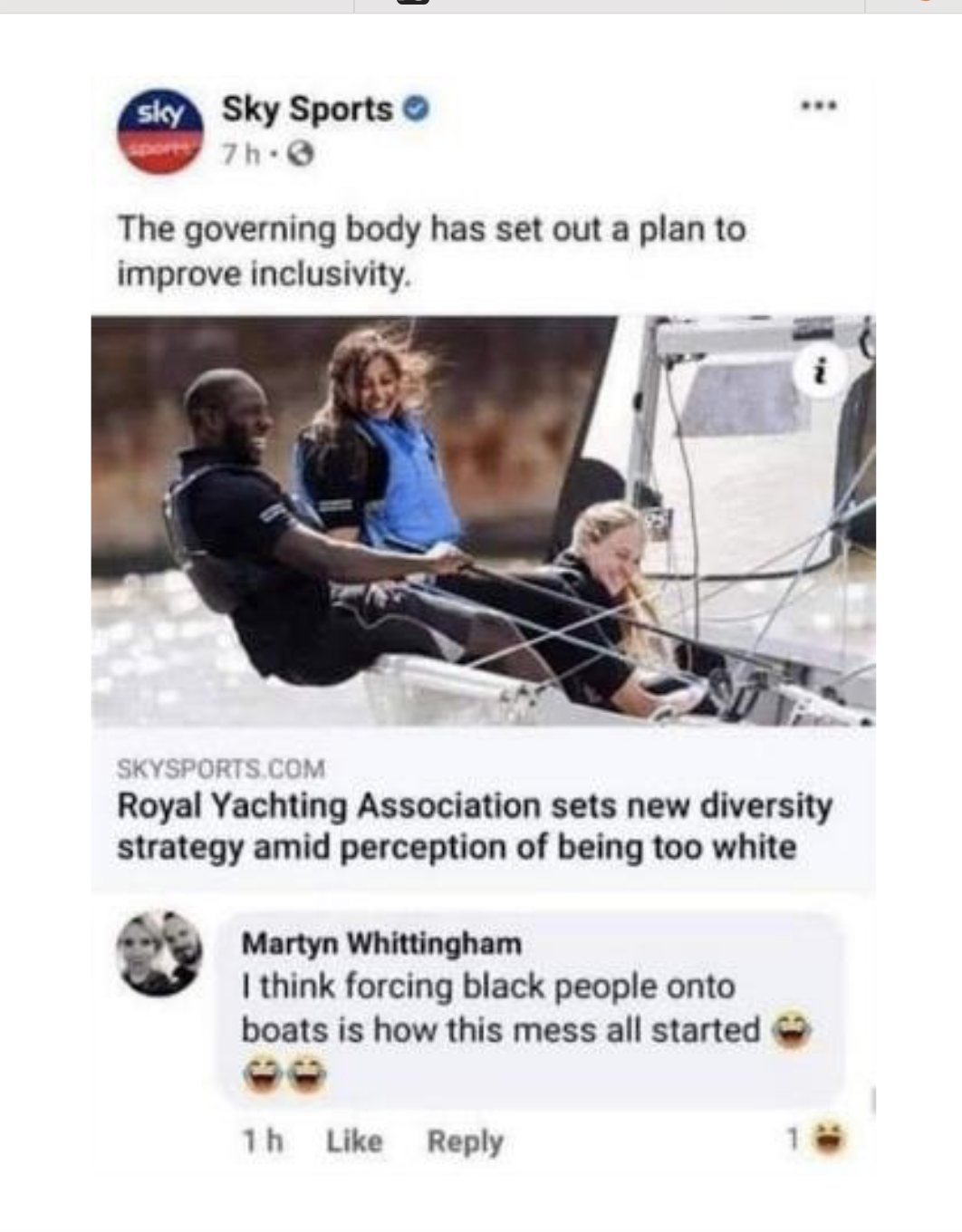The height and width of the screenshot is (1232, 962).
Task: Click the blue verified badge
Action: tap(415, 109)
